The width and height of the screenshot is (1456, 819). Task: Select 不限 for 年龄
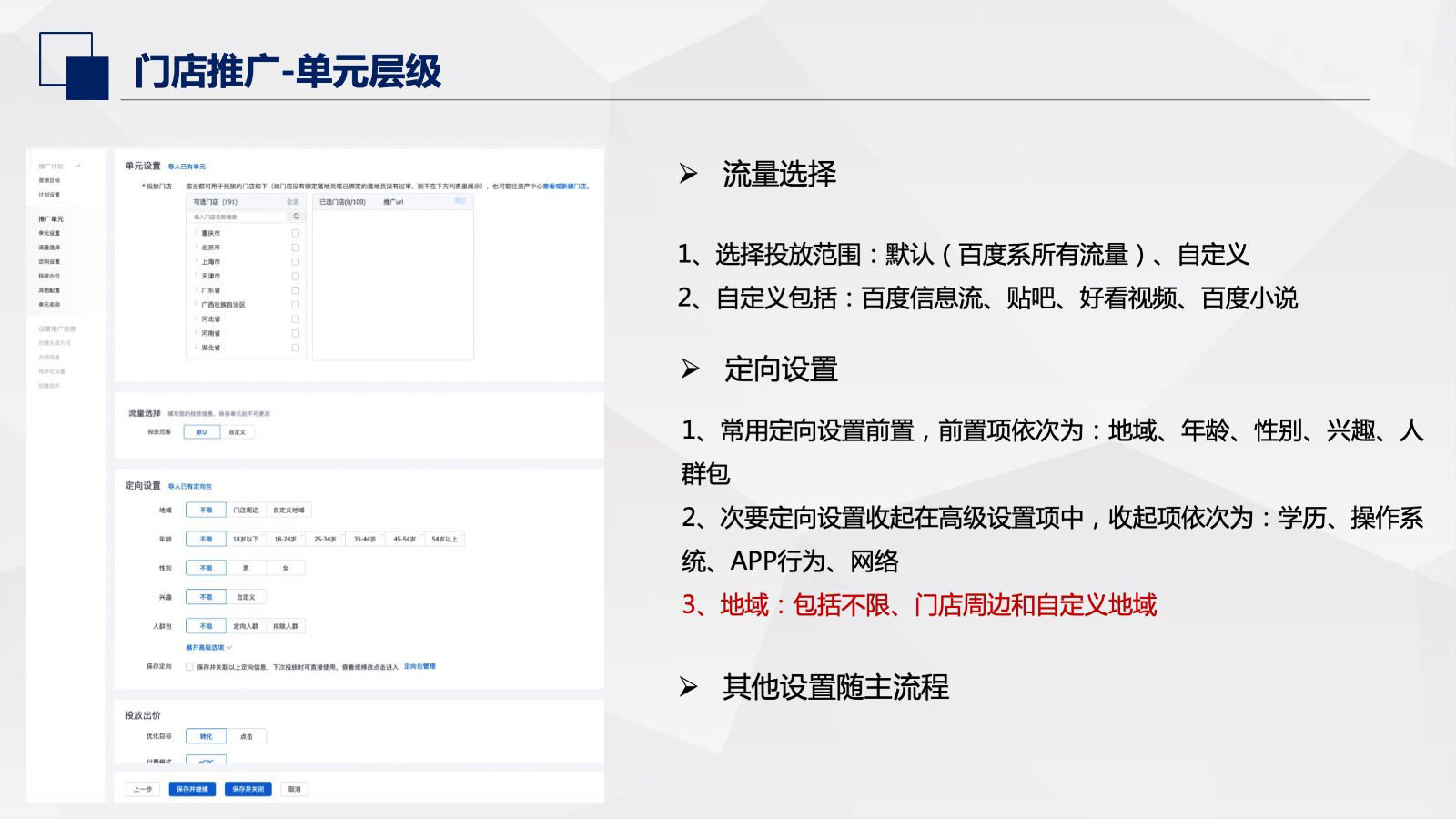pos(206,540)
